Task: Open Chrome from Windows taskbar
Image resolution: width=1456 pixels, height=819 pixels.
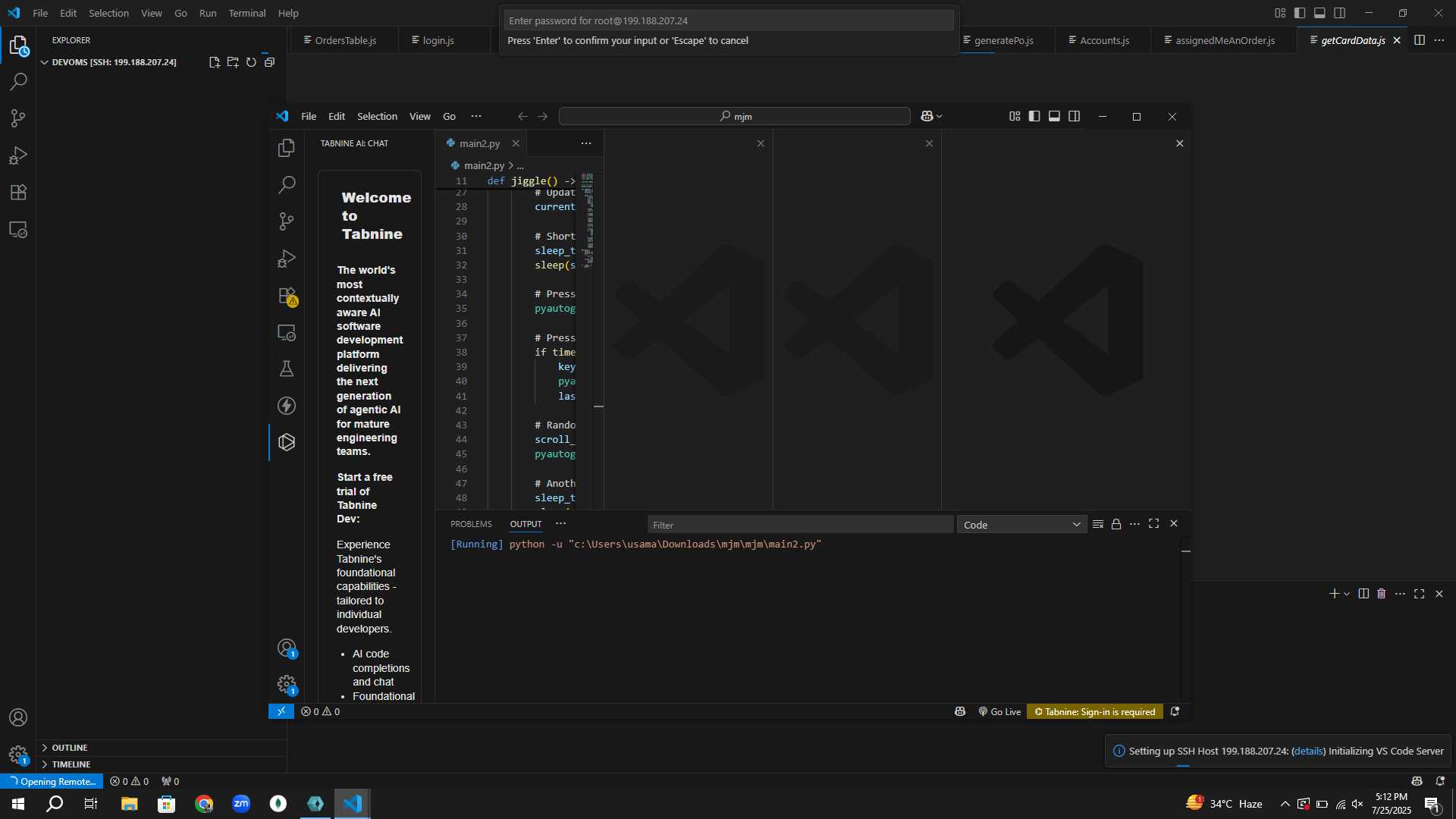Action: point(204,804)
